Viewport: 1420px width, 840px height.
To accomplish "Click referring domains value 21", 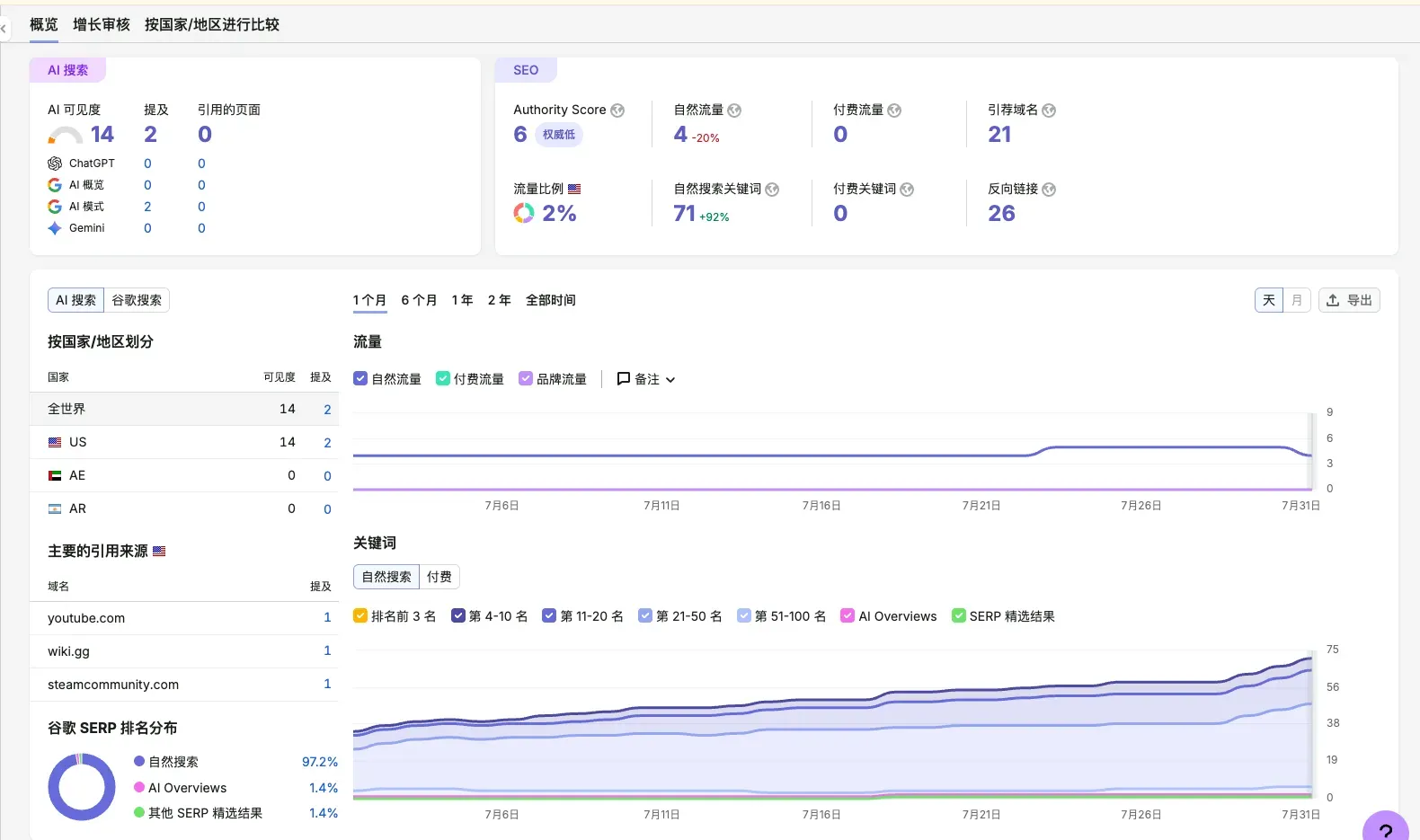I will click(x=999, y=135).
